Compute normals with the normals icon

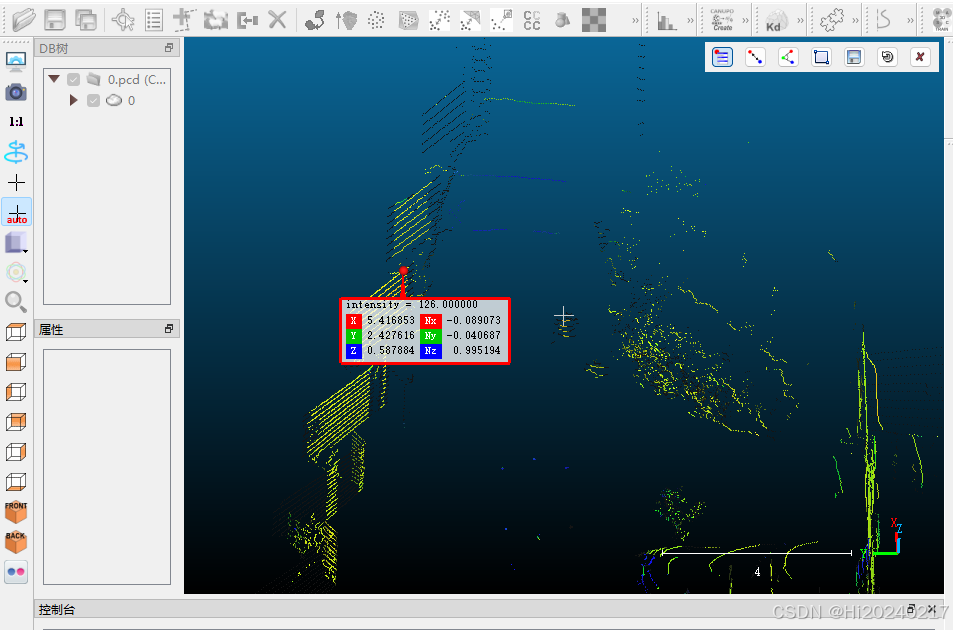pos(346,20)
